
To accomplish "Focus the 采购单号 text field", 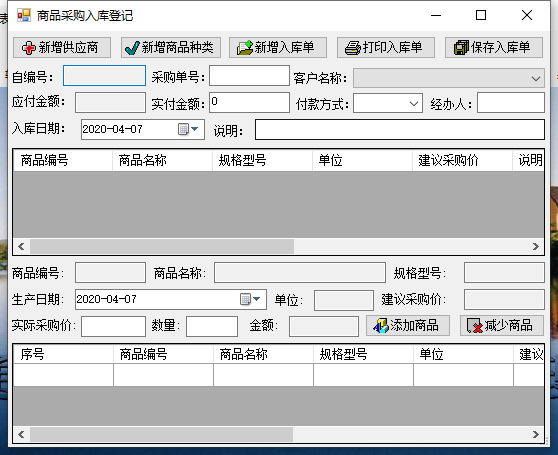I will 249,75.
